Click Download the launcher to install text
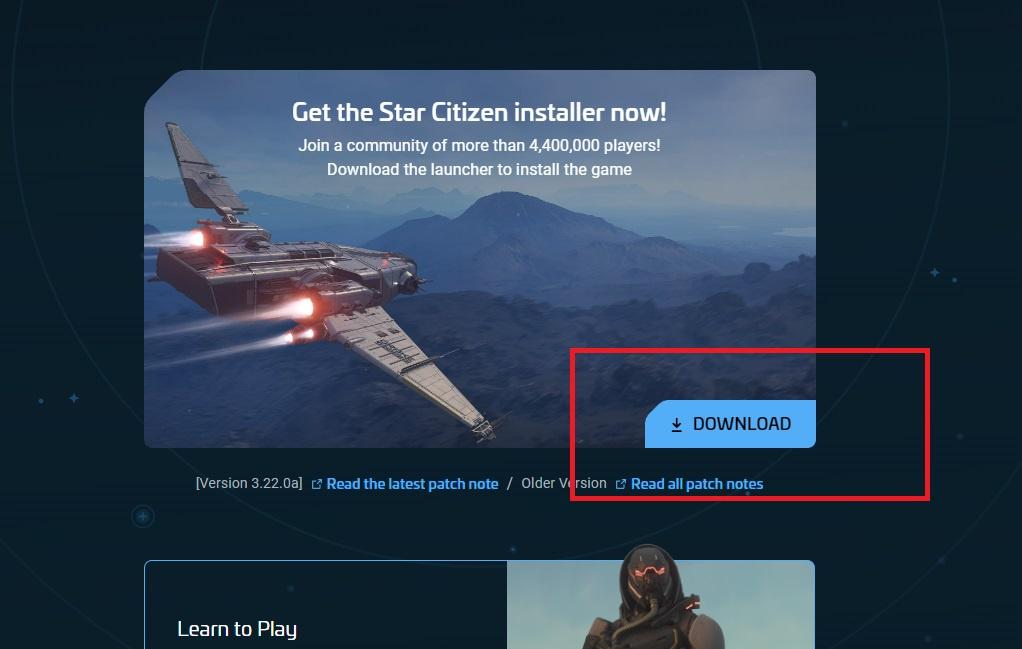The image size is (1022, 649). [479, 169]
